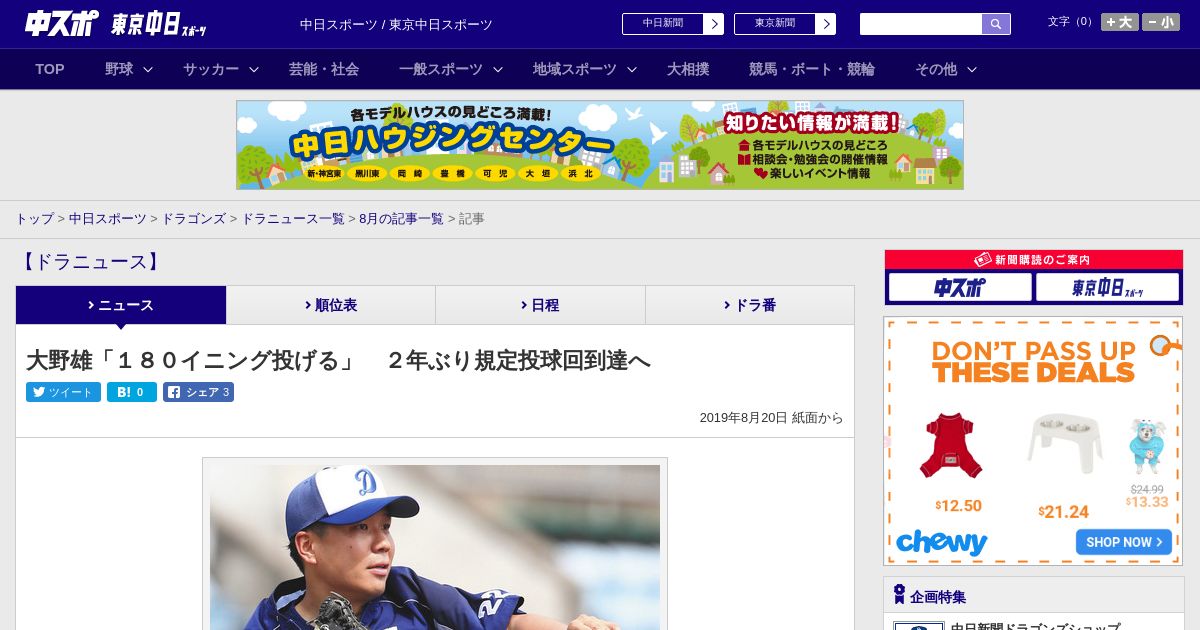The image size is (1200, 630).
Task: Go to トップ breadcrumb link
Action: click(x=34, y=218)
